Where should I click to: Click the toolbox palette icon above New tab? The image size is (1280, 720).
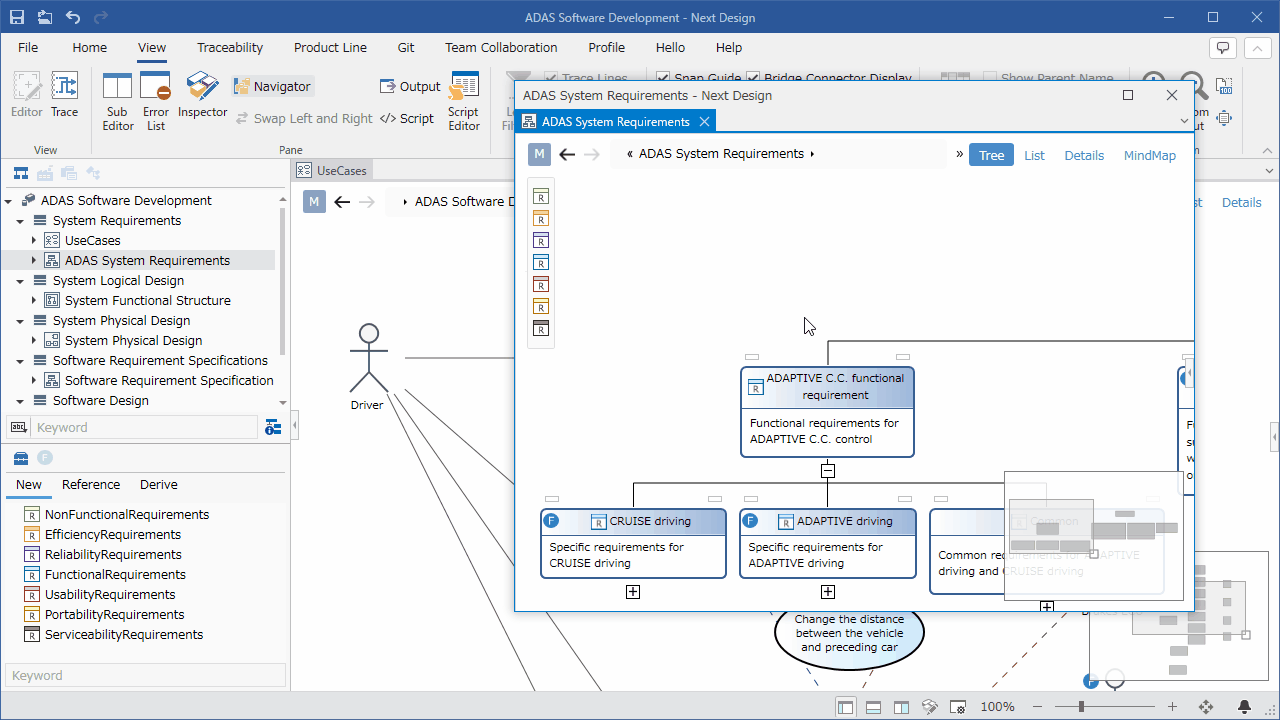tap(20, 458)
